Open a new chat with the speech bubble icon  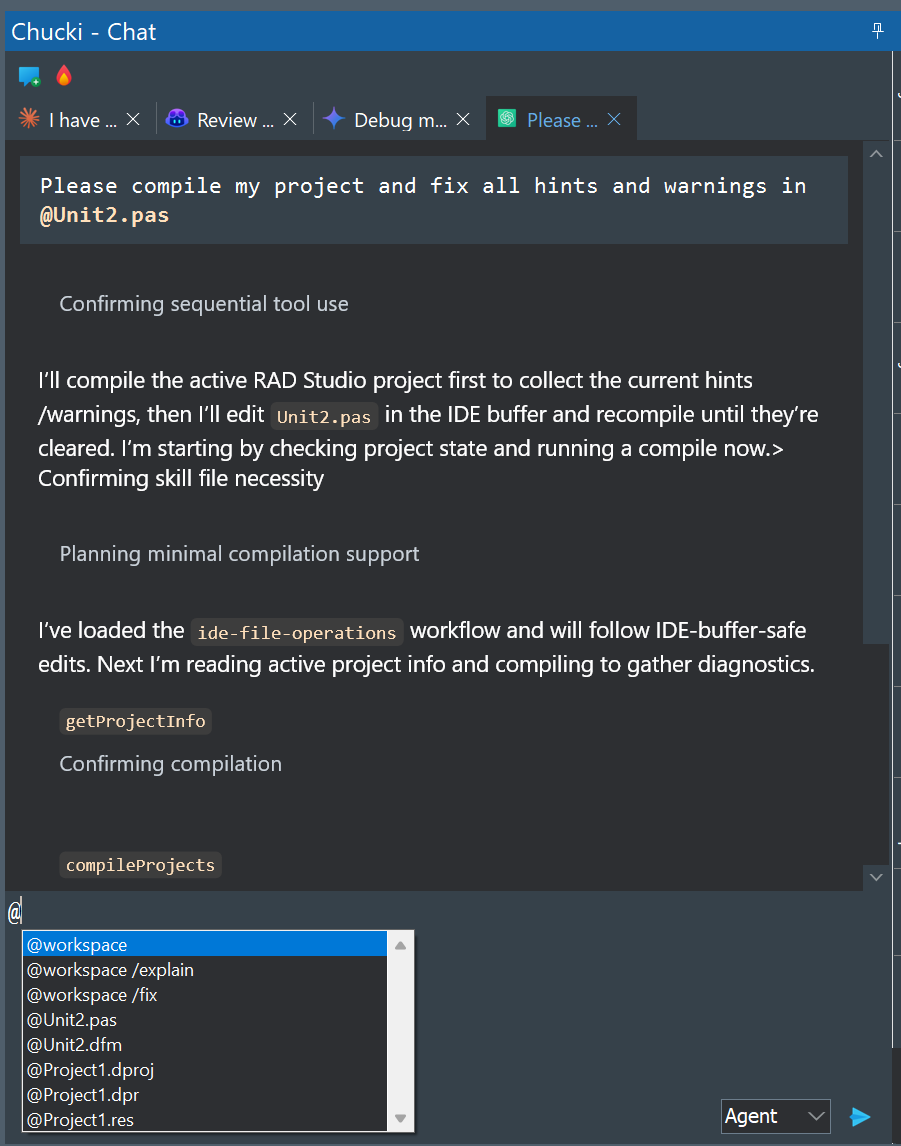[x=29, y=75]
